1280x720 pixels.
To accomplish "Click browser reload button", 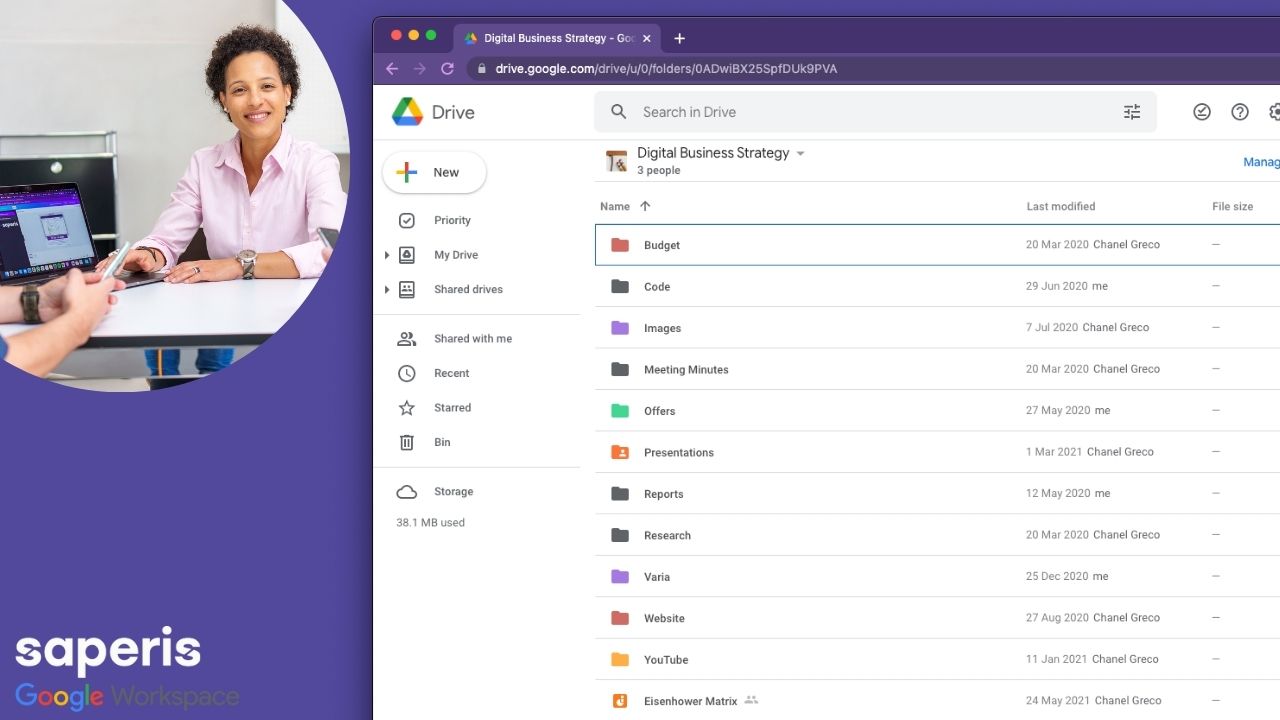I will [x=447, y=69].
